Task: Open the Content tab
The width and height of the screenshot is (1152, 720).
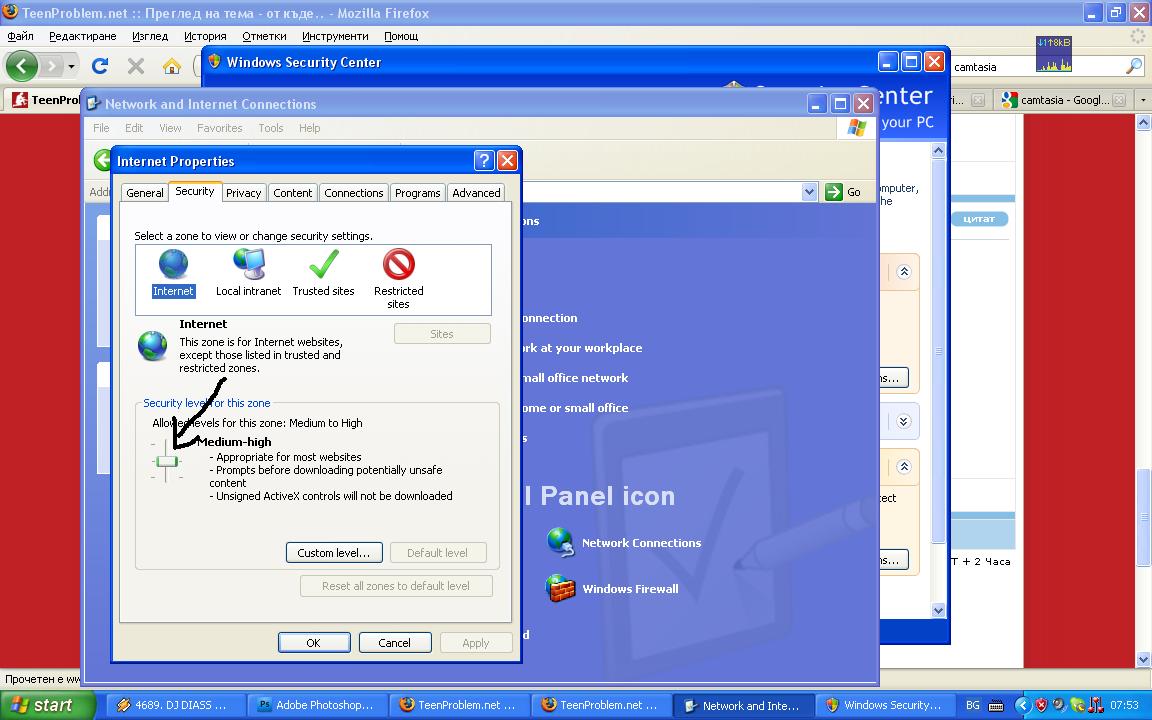Action: [x=292, y=192]
